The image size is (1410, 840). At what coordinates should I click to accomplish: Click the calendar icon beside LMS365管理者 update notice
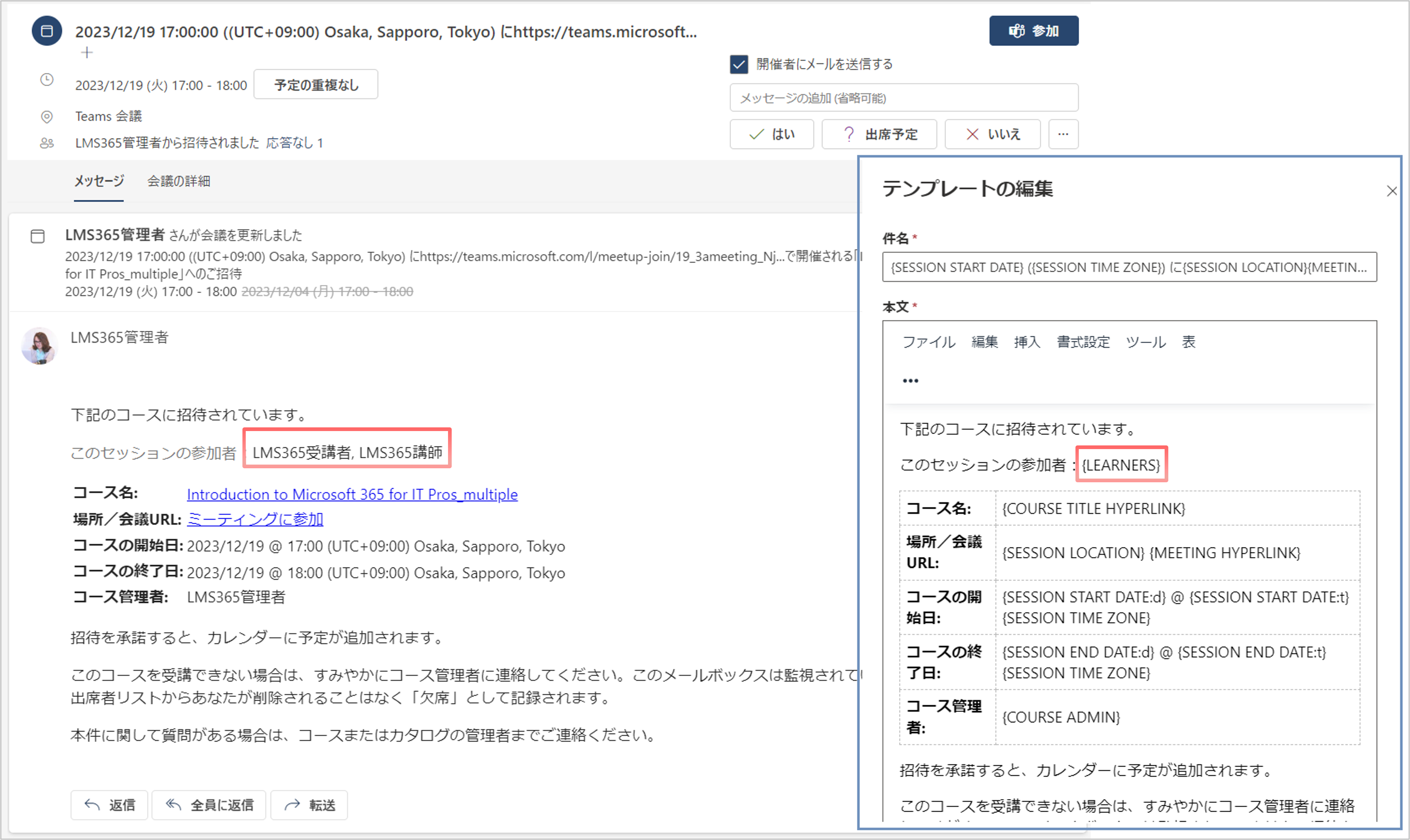(x=37, y=236)
